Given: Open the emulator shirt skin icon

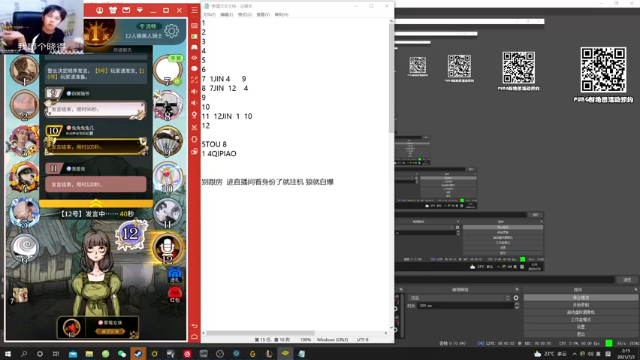Looking at the screenshot, I should (x=113, y=10).
